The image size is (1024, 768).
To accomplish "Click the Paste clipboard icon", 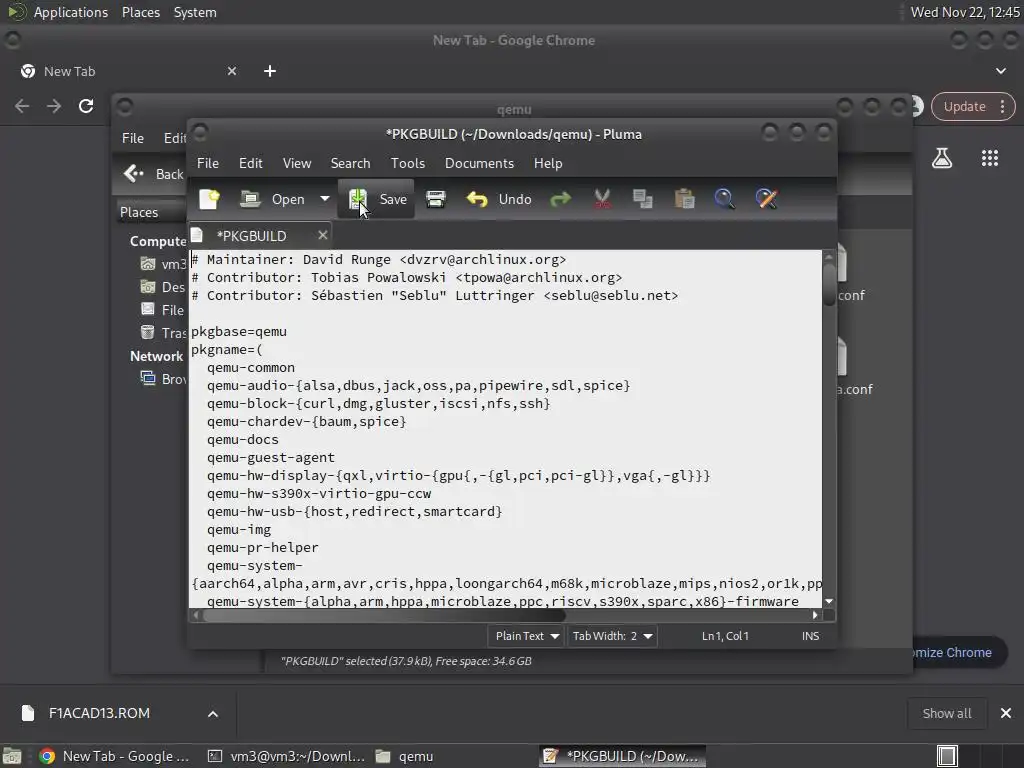I will [684, 199].
